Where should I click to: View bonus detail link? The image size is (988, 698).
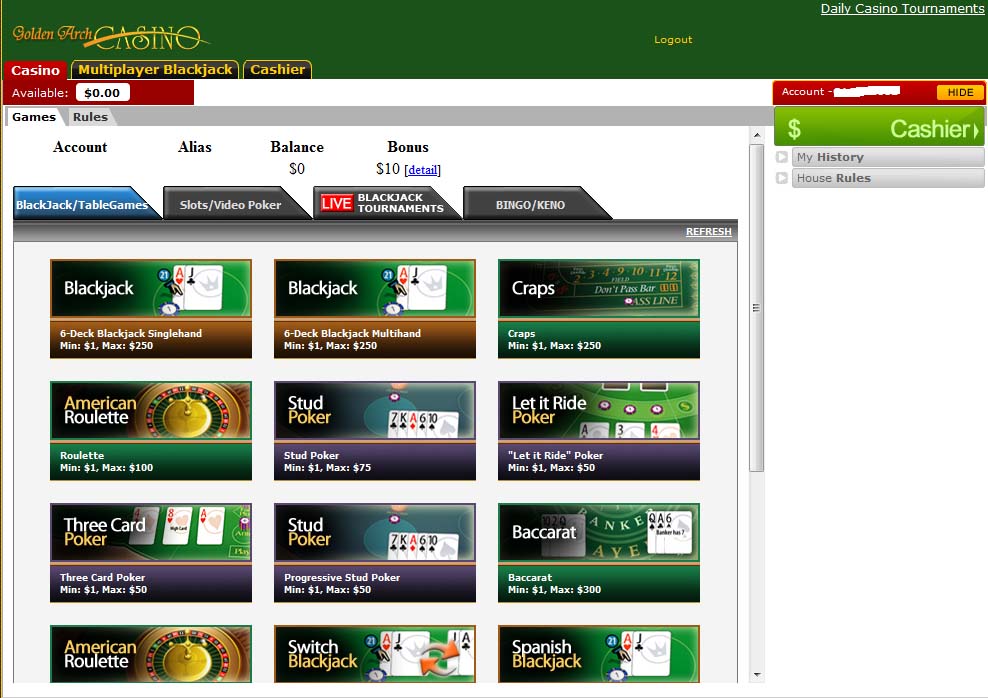pos(422,170)
